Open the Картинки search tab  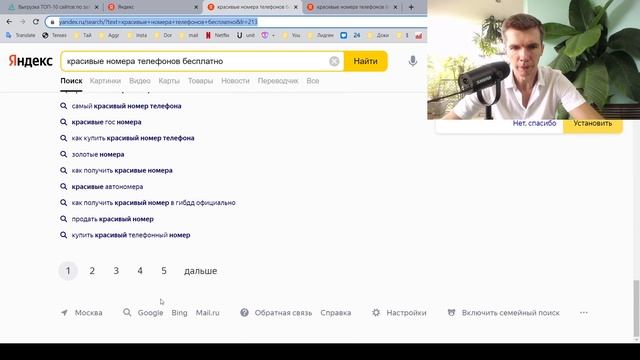tap(105, 81)
